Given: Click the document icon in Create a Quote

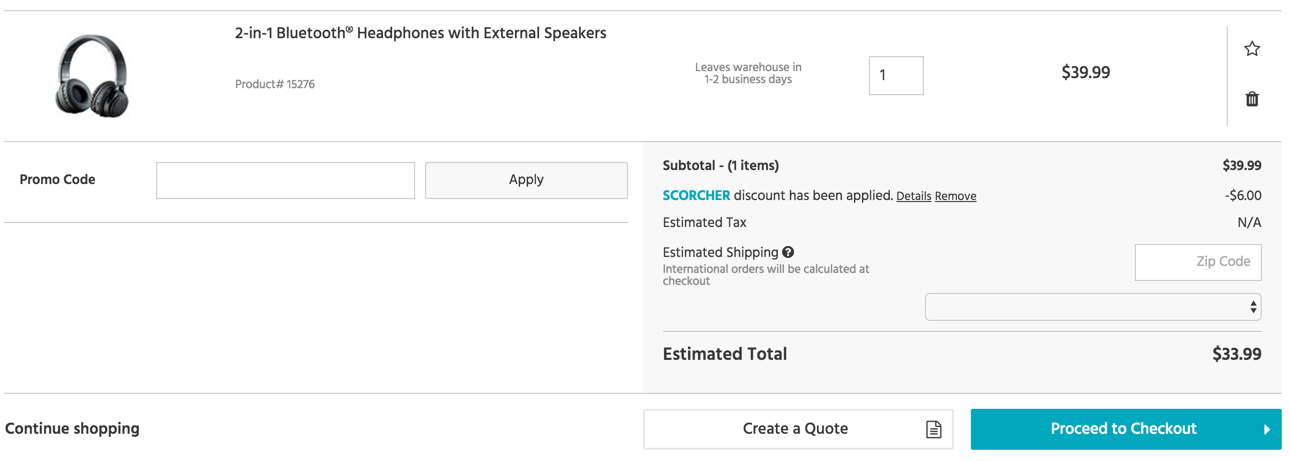Looking at the screenshot, I should (933, 430).
